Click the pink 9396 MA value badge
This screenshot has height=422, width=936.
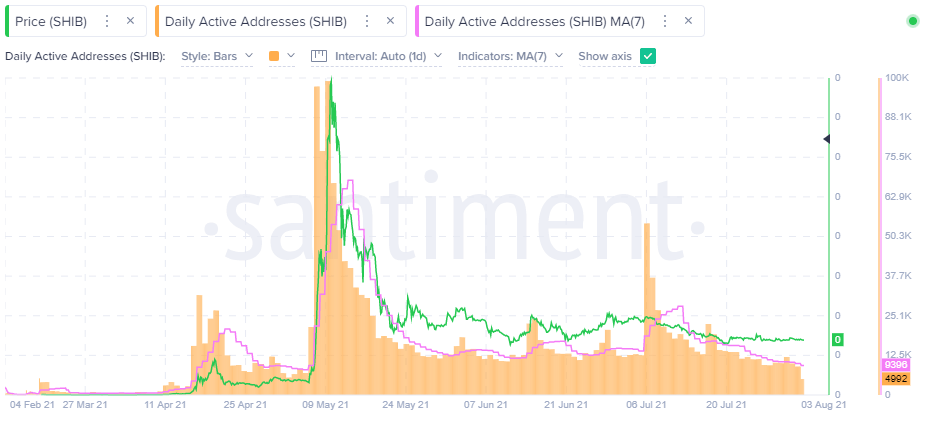(895, 364)
